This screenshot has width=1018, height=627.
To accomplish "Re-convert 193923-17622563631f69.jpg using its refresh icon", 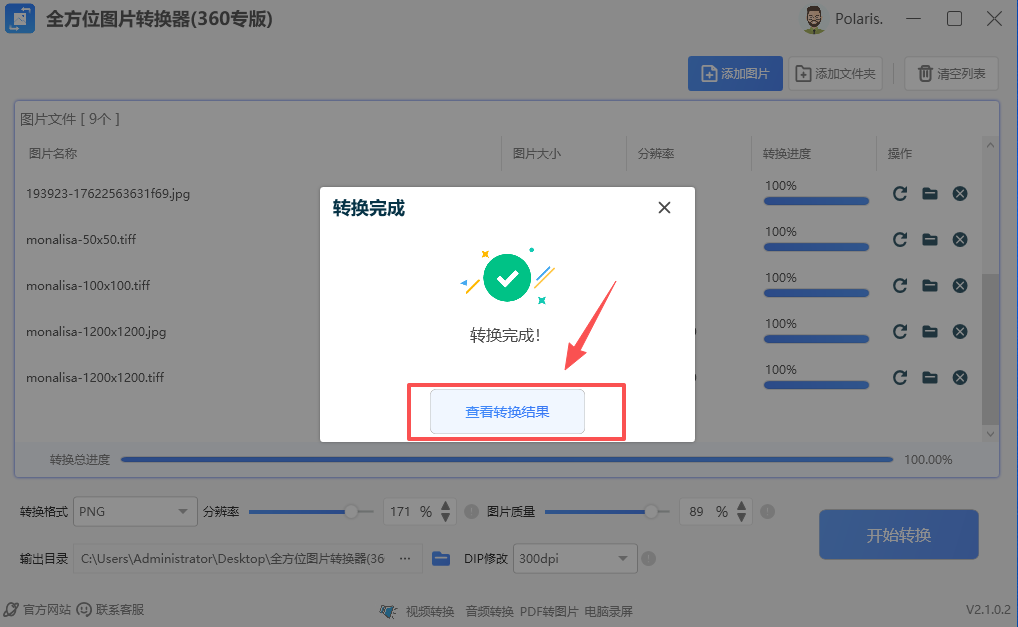I will tap(899, 194).
